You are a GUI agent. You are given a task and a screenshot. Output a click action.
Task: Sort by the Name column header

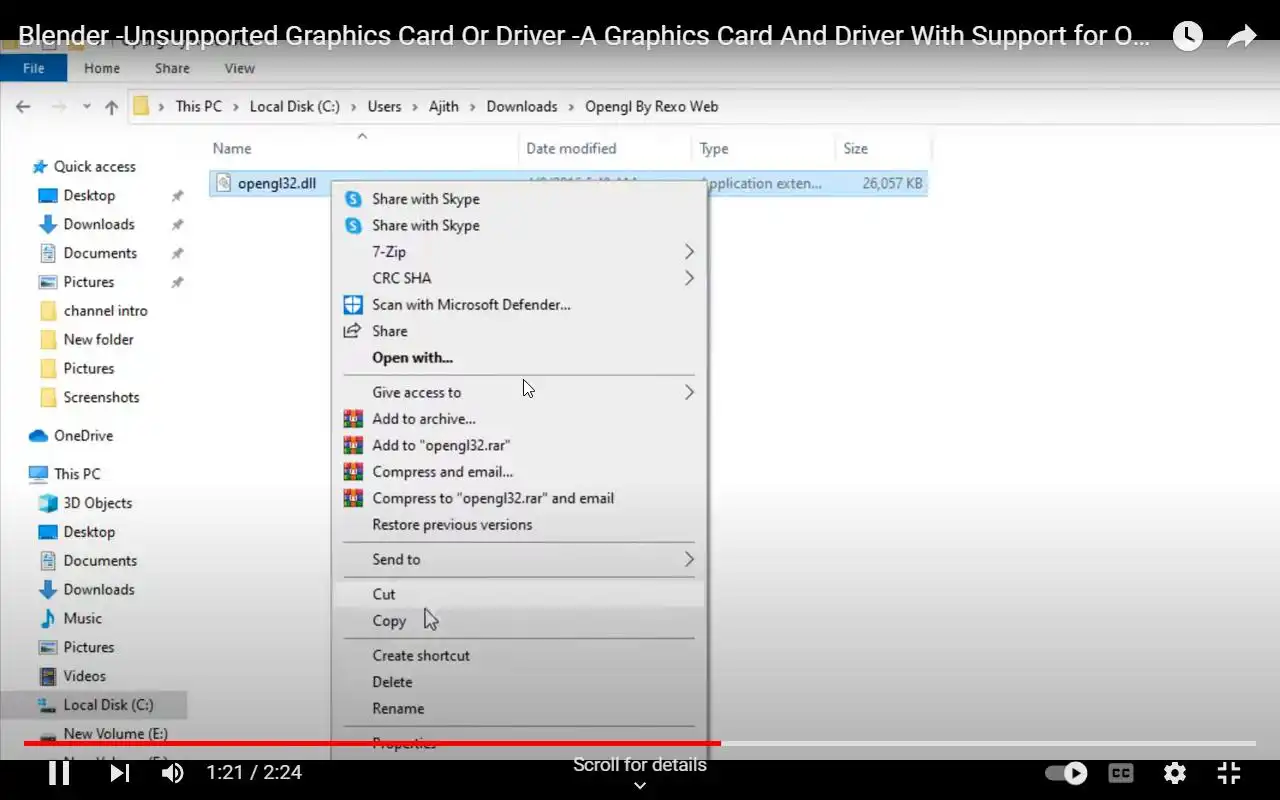(232, 148)
